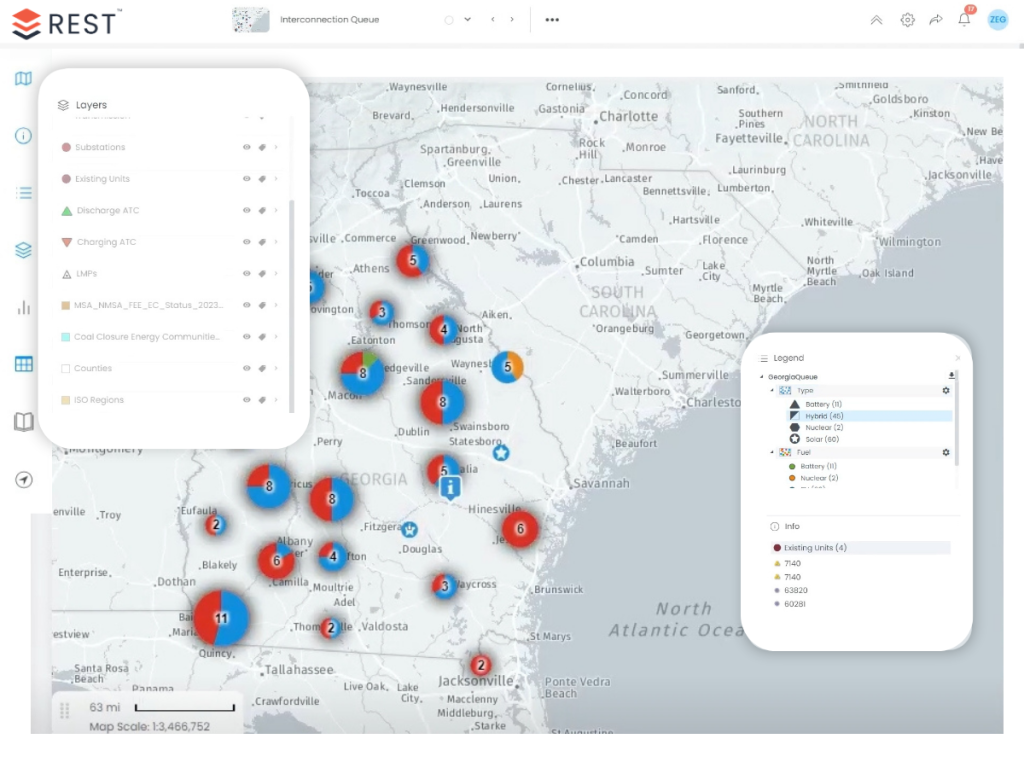
Task: Click the star marker near Statesboro
Action: tap(501, 453)
